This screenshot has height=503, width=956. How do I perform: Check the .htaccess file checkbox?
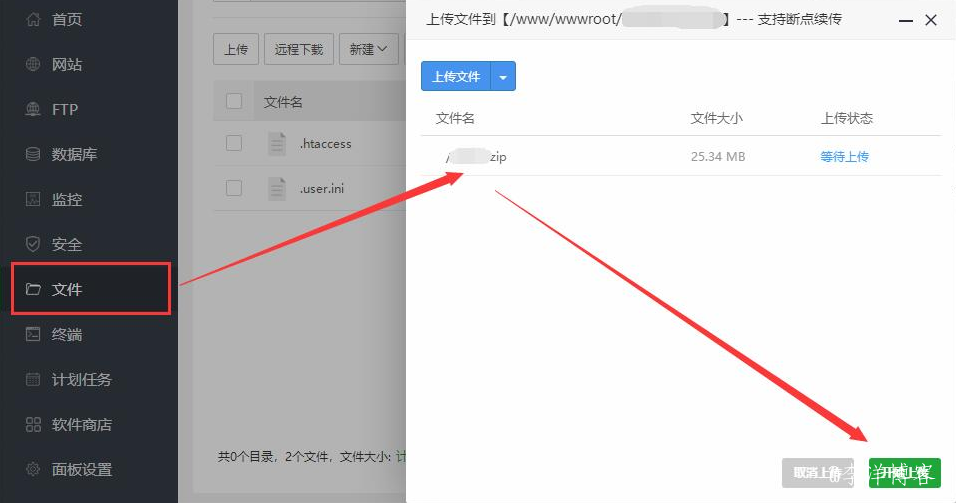pos(234,143)
